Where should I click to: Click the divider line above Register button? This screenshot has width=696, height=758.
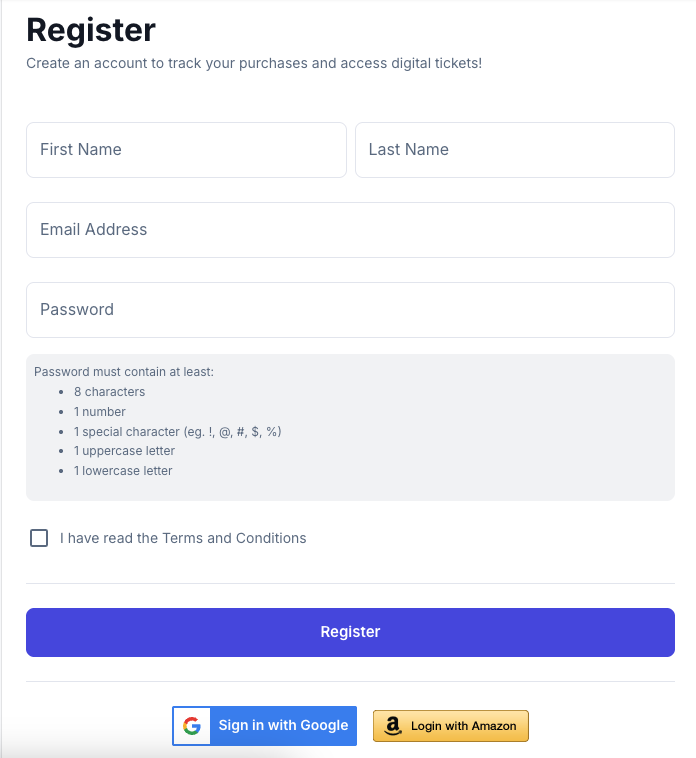tap(350, 583)
